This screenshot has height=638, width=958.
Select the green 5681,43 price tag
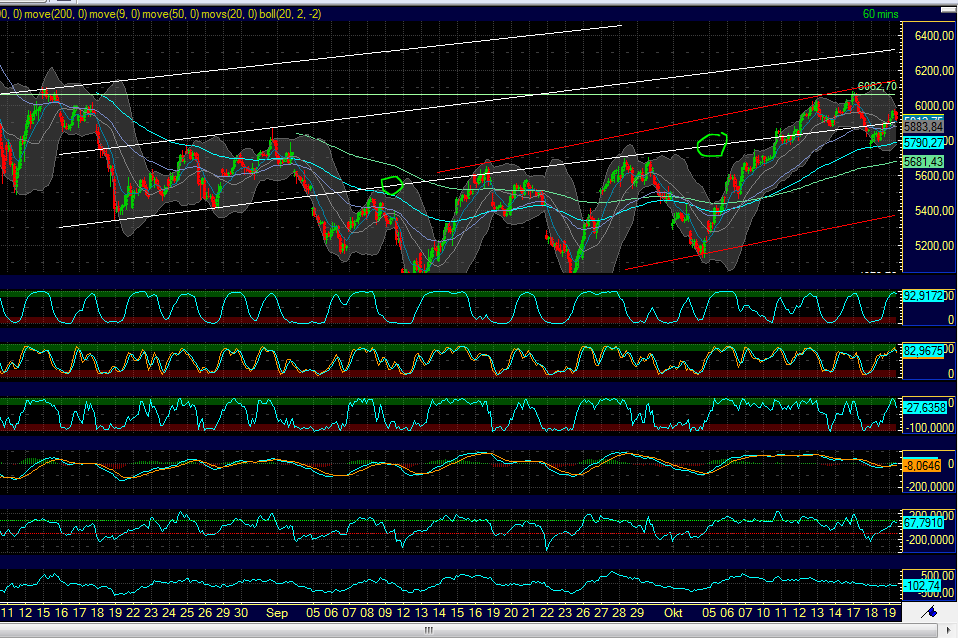pyautogui.click(x=924, y=161)
